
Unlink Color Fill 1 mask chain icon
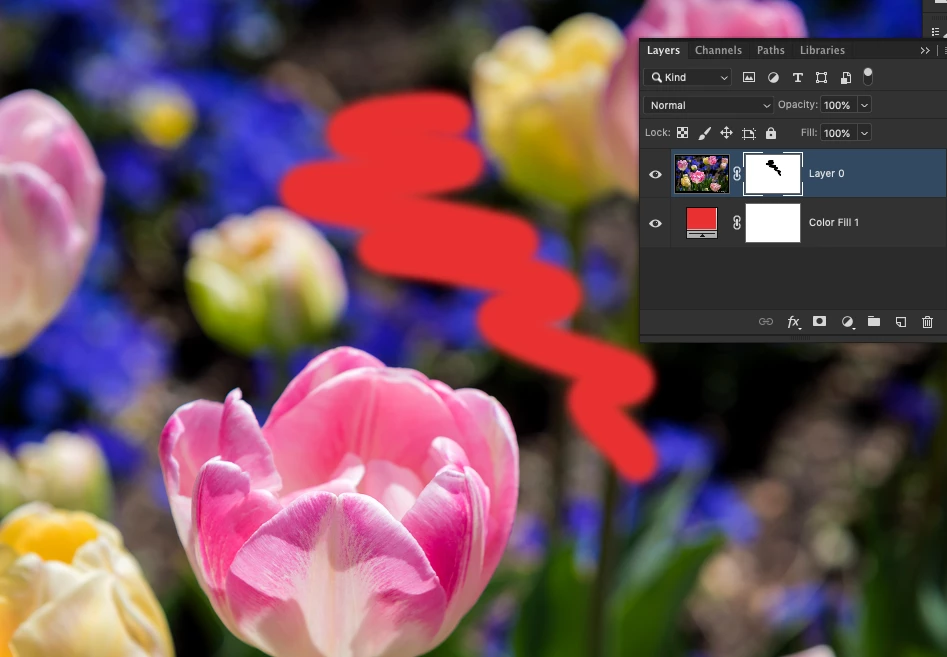pyautogui.click(x=737, y=223)
